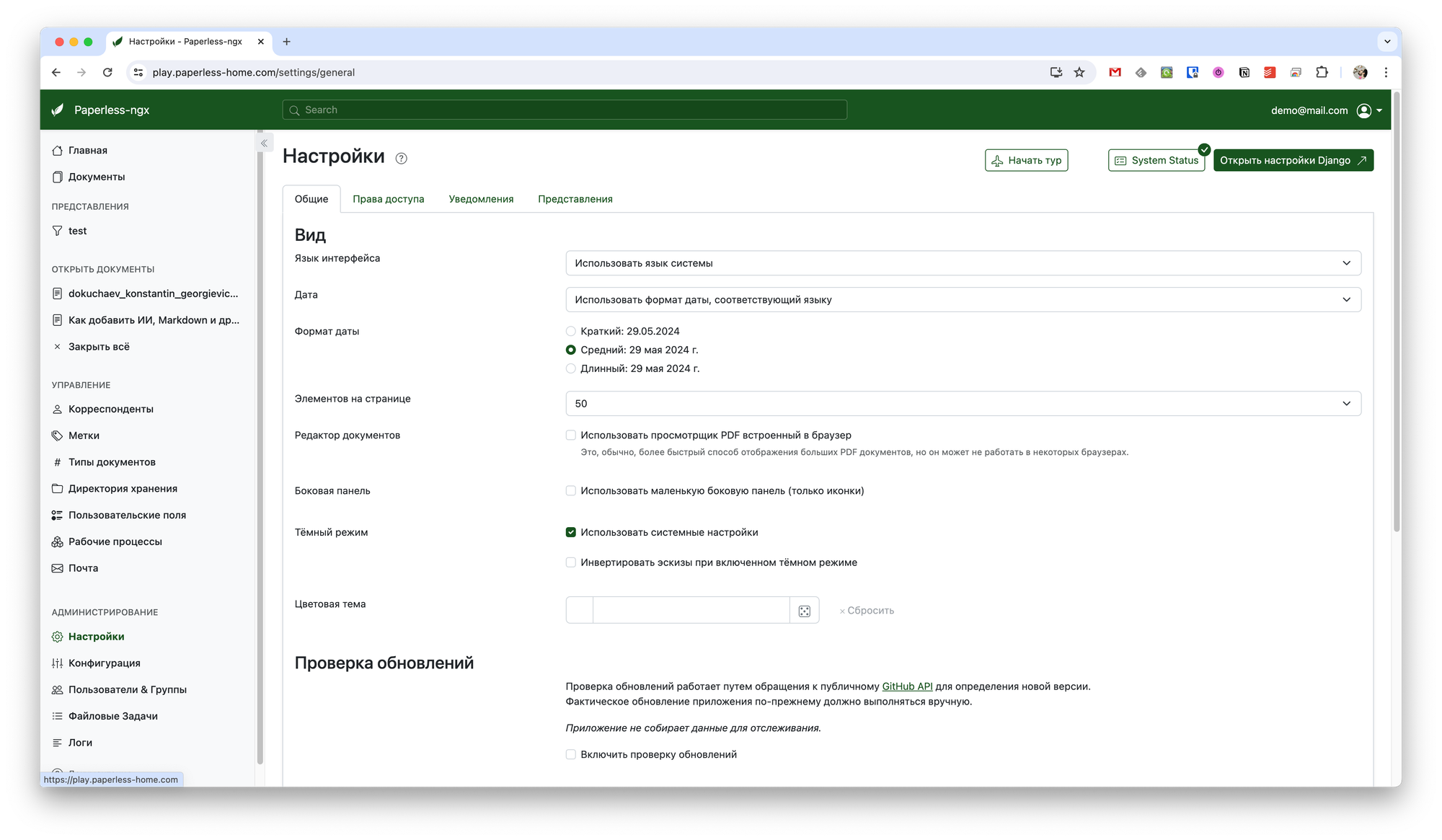Viewport: 1442px width, 840px height.
Task: Click the Search input field
Action: point(565,110)
